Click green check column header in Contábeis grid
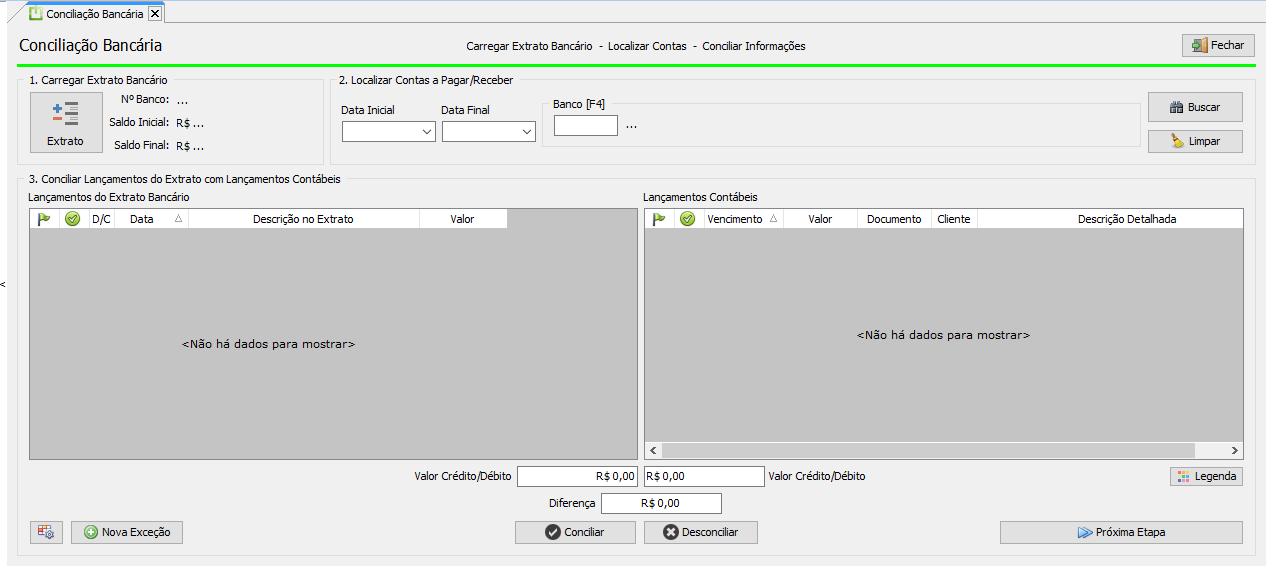Viewport: 1266px width, 566px height. pyautogui.click(x=688, y=219)
